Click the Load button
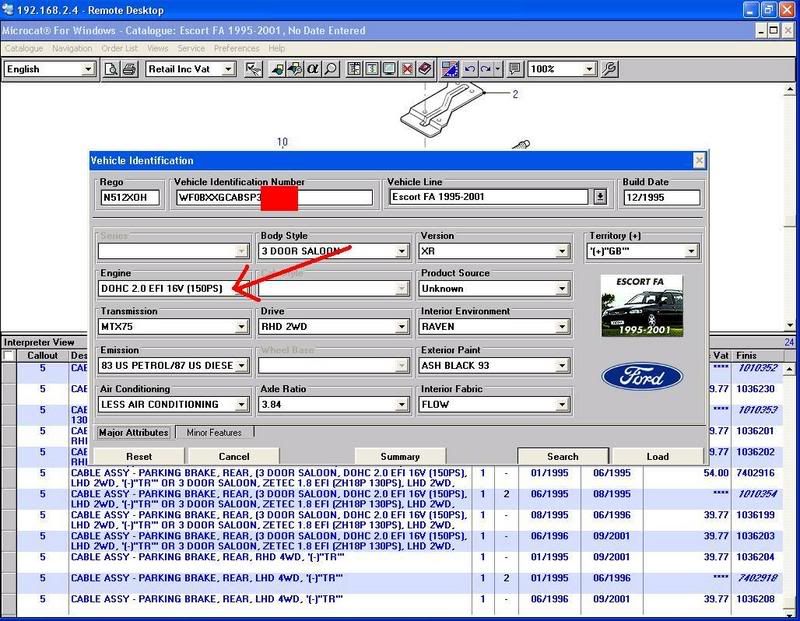 point(658,456)
